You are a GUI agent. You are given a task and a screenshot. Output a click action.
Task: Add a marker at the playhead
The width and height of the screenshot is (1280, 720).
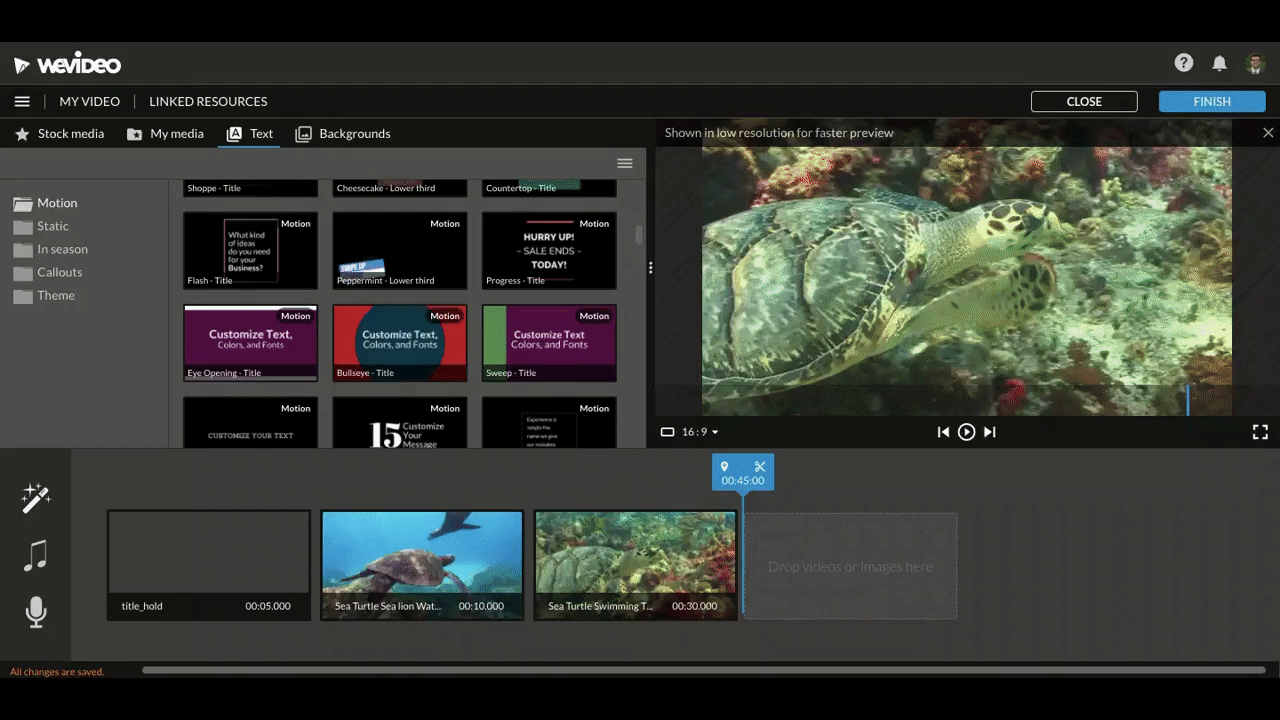725,466
